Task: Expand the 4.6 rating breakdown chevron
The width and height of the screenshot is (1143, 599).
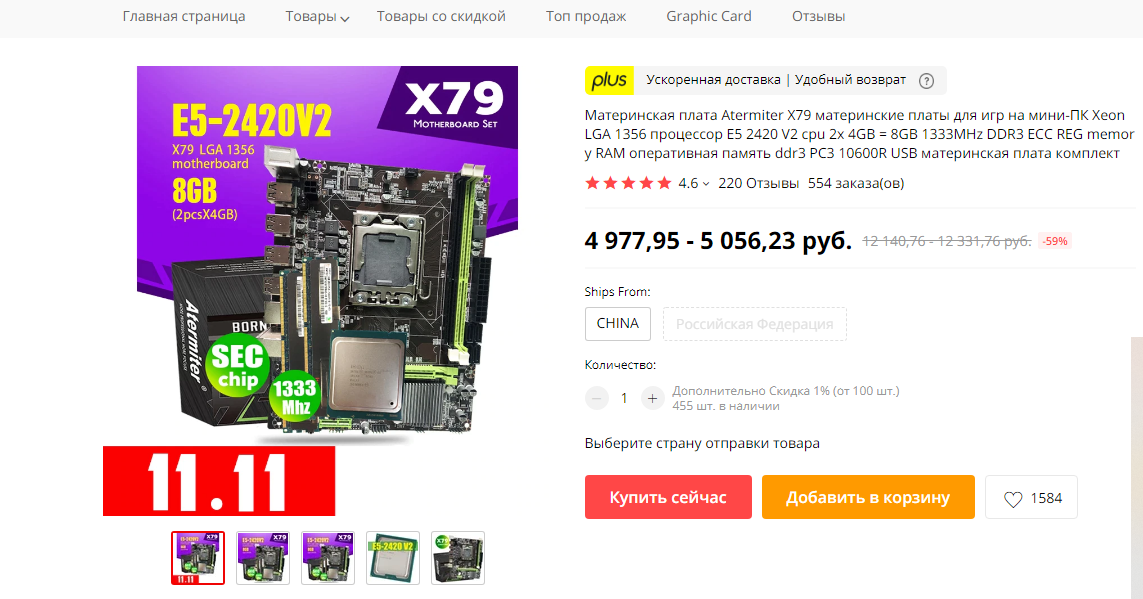Action: click(706, 184)
